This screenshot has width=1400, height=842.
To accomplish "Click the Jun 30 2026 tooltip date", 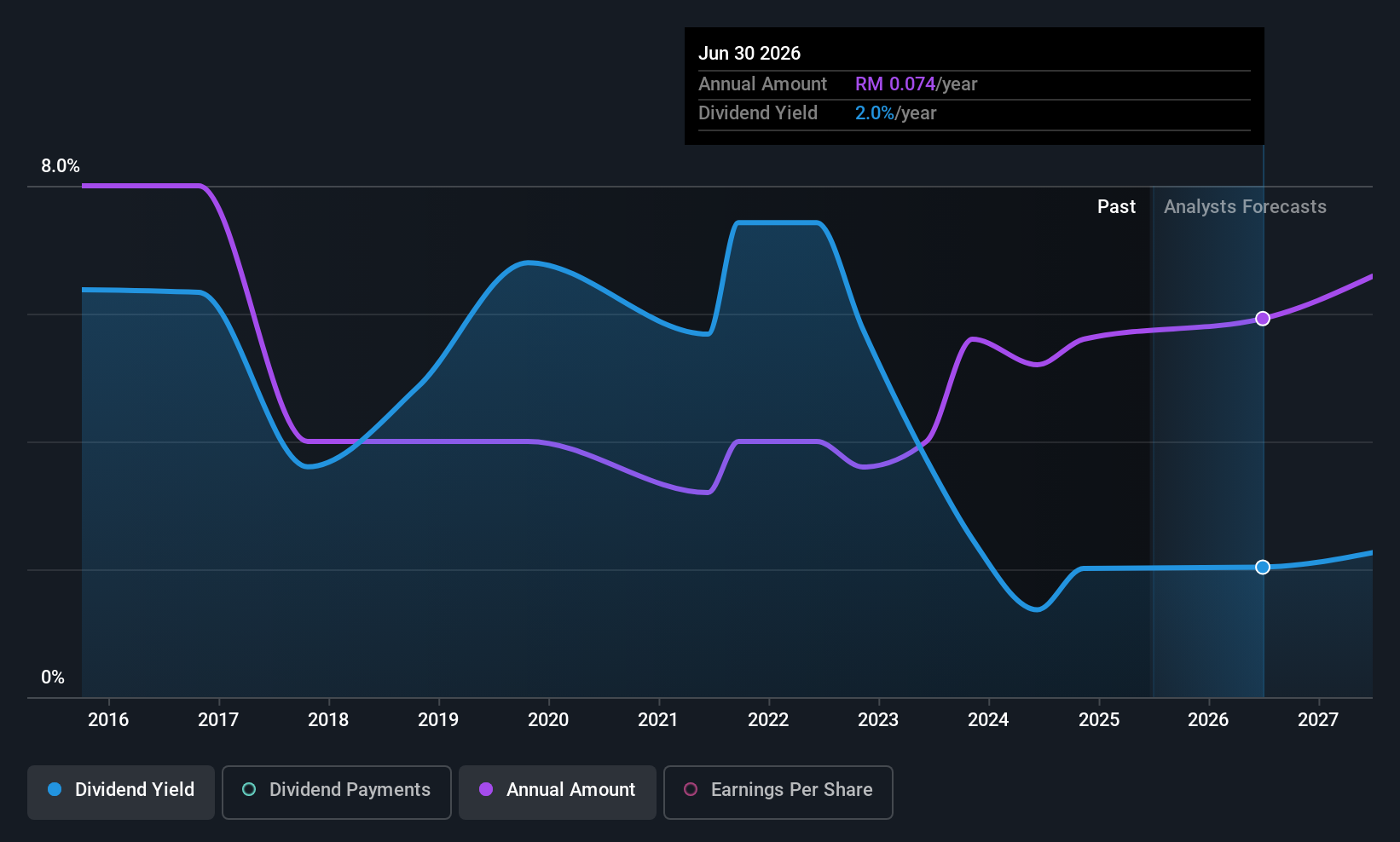I will point(749,54).
